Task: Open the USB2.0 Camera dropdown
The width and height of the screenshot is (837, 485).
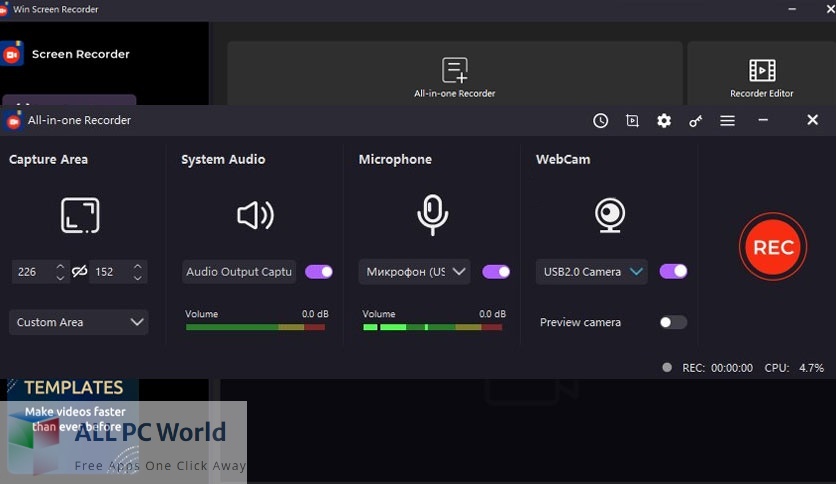Action: click(x=591, y=272)
